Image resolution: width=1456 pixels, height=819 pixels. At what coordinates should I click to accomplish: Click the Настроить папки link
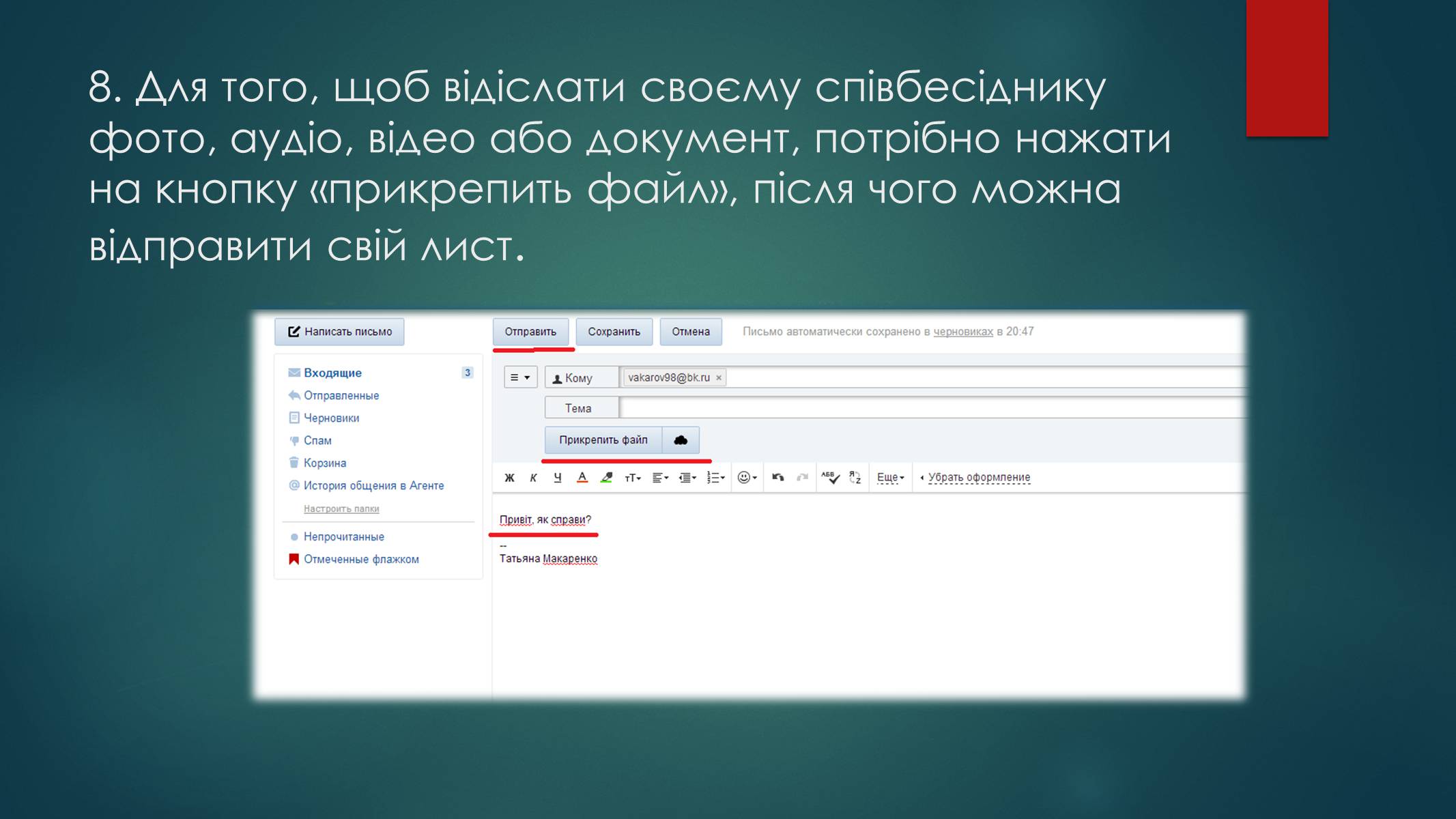coord(341,508)
